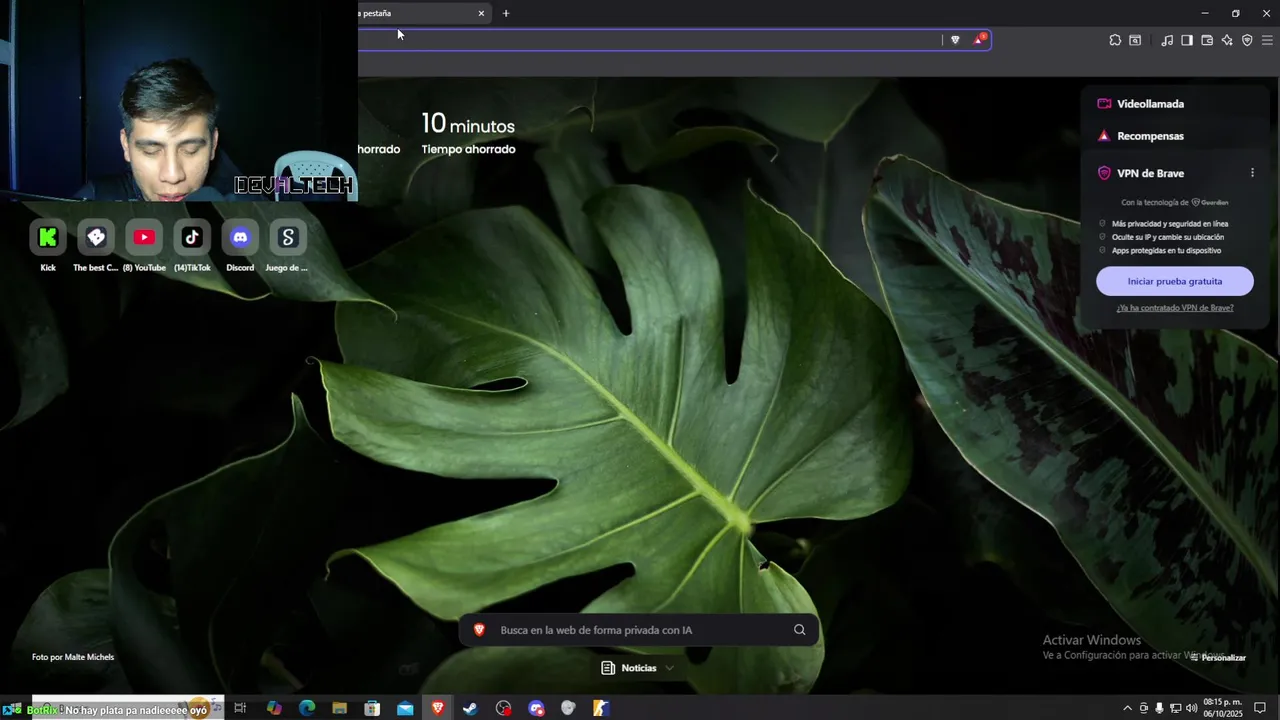Click the volume speaker tray icon
Image resolution: width=1280 pixels, height=720 pixels.
[1191, 708]
